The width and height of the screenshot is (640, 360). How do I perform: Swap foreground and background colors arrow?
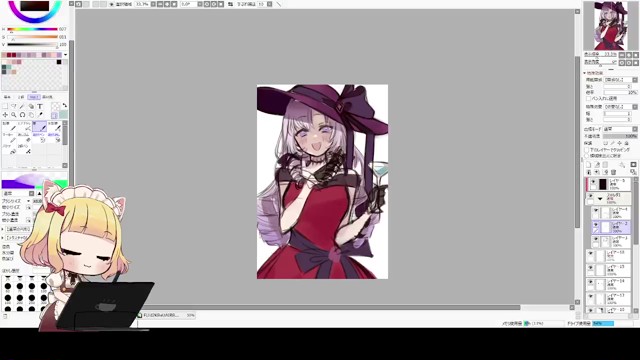click(65, 105)
